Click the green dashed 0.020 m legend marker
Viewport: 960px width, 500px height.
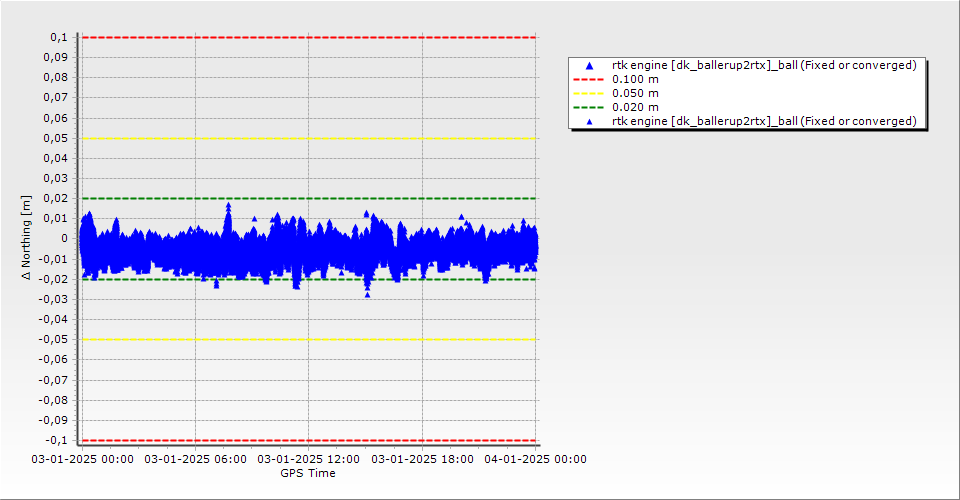[x=588, y=107]
